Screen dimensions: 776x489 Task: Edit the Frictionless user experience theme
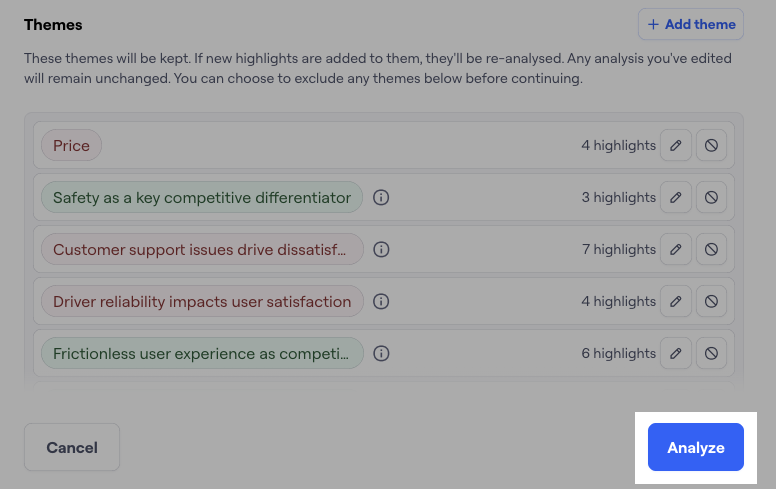676,354
